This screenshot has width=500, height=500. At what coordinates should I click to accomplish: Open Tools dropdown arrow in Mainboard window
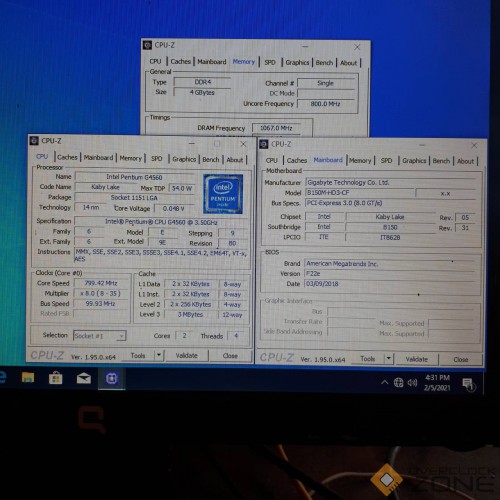pyautogui.click(x=389, y=359)
